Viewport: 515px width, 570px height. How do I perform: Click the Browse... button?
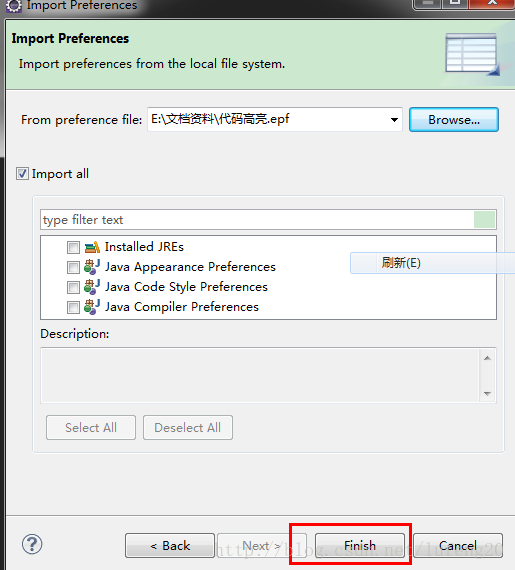point(454,120)
